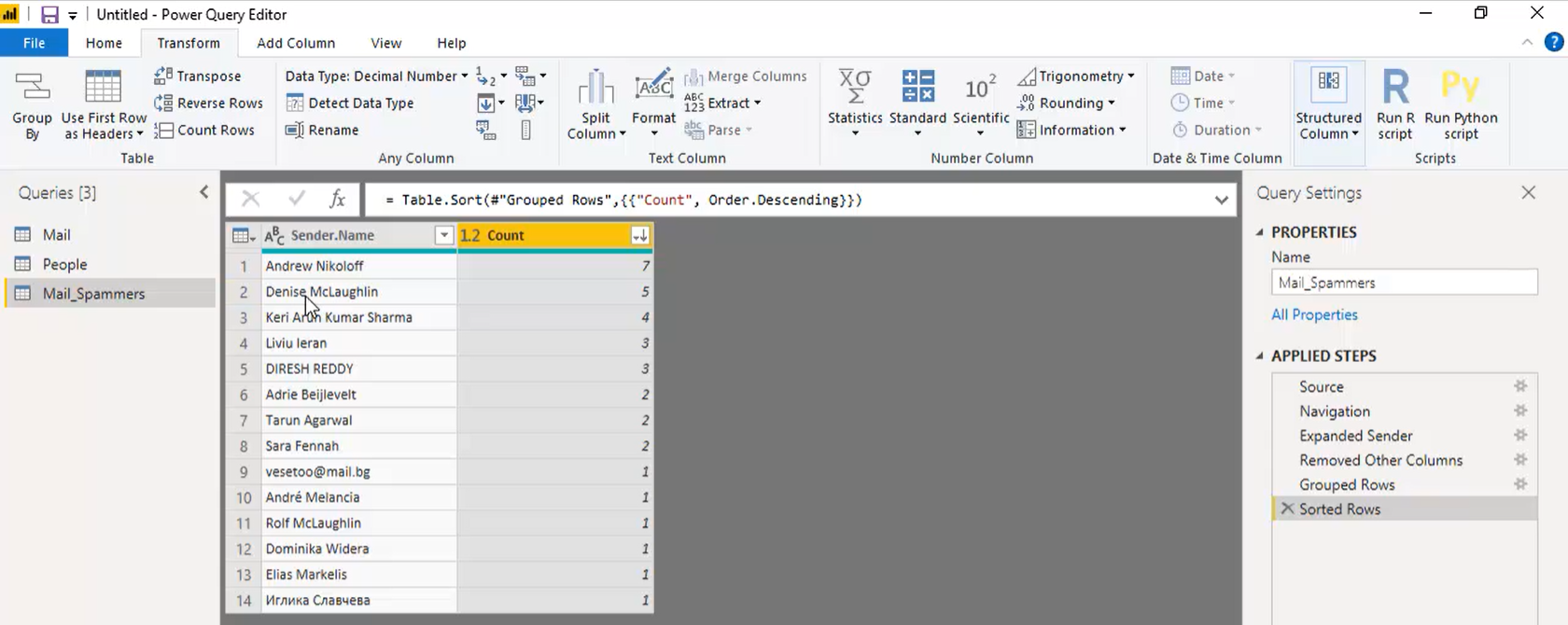The height and width of the screenshot is (625, 1568).
Task: Select the People query
Action: [110, 264]
